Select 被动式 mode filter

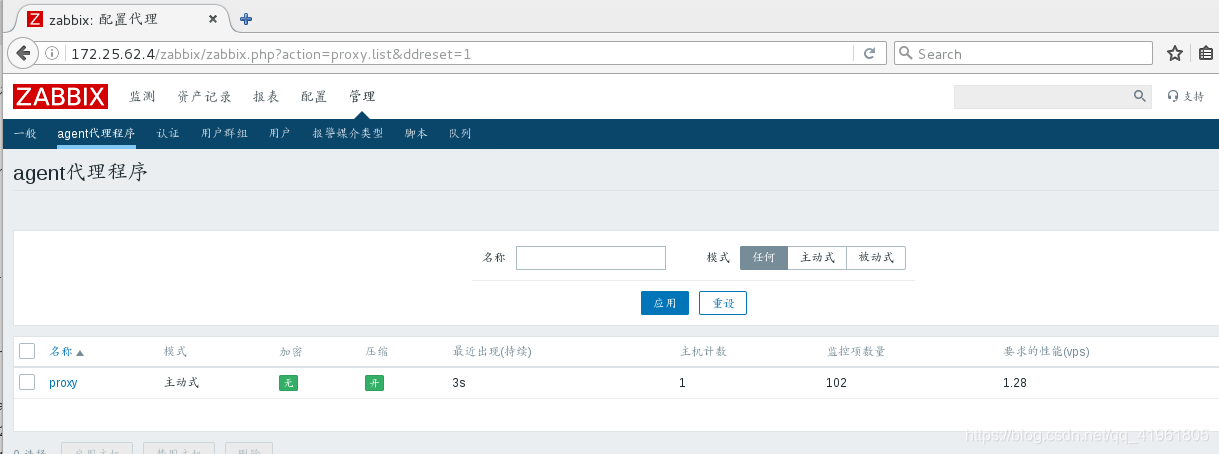(876, 258)
